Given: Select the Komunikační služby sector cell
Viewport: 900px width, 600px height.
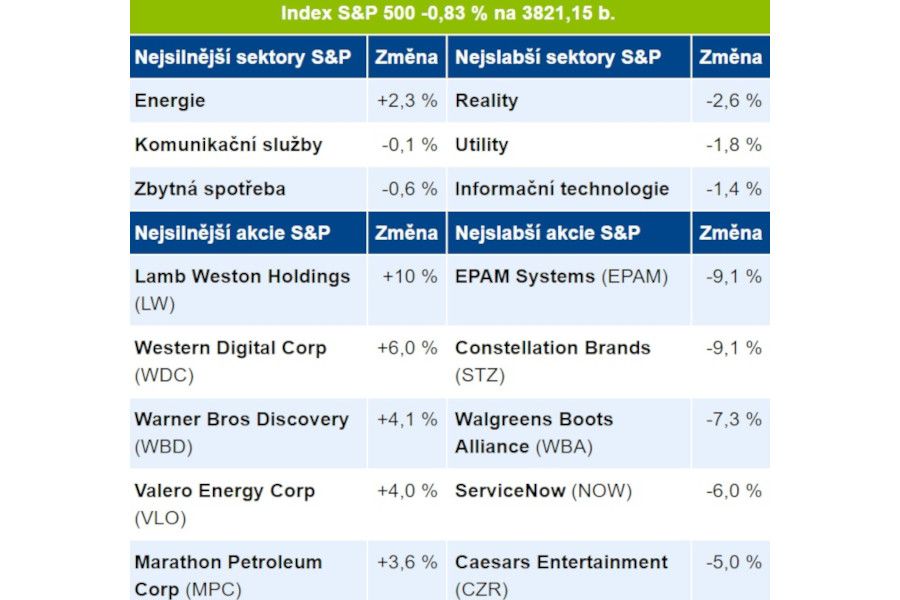Looking at the screenshot, I should click(229, 145).
